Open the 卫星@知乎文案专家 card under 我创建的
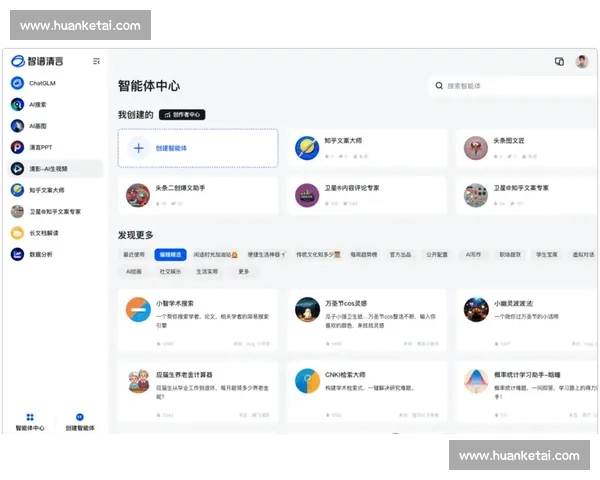600x480 pixels. coord(527,196)
